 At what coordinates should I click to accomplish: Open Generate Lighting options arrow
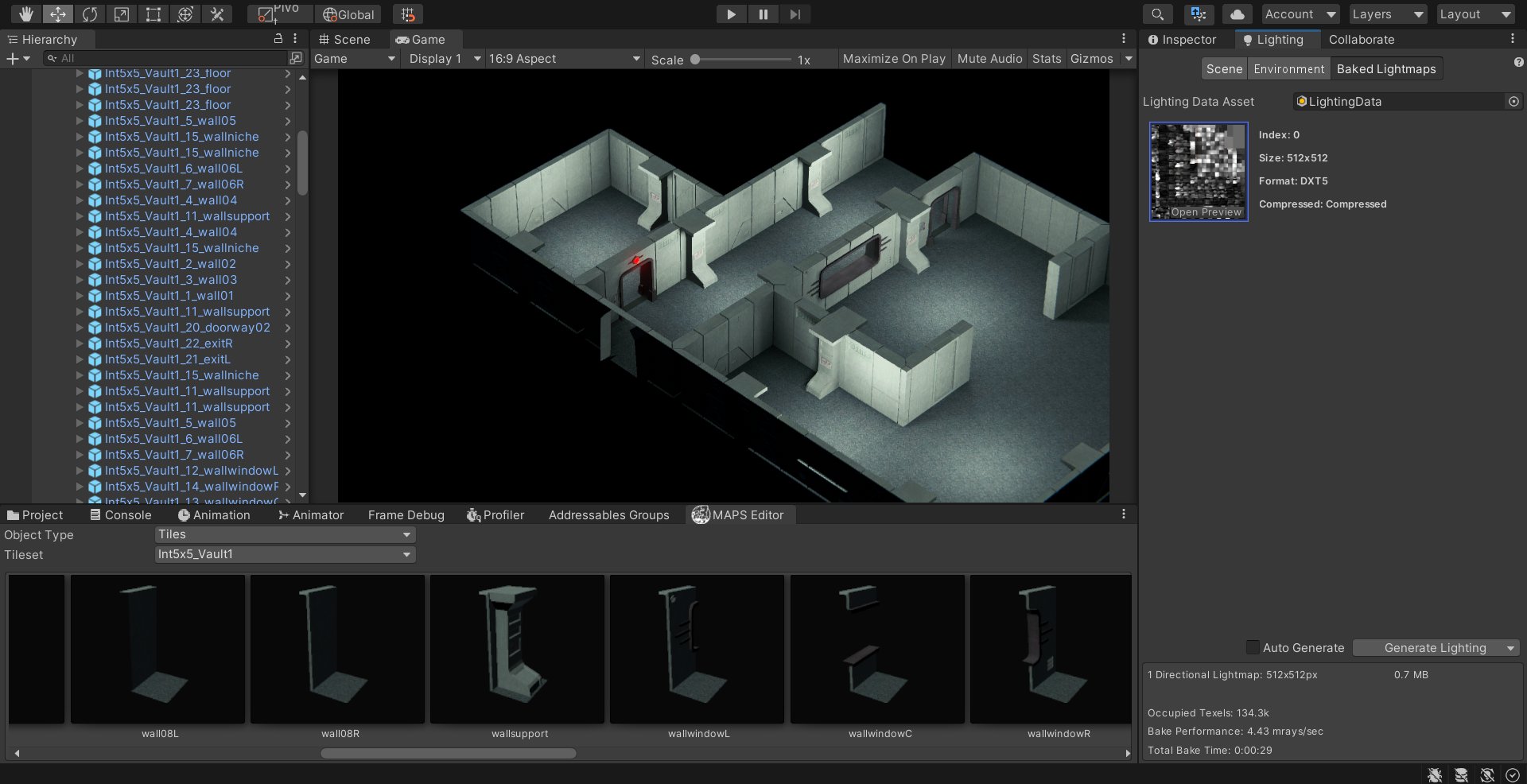click(x=1510, y=648)
